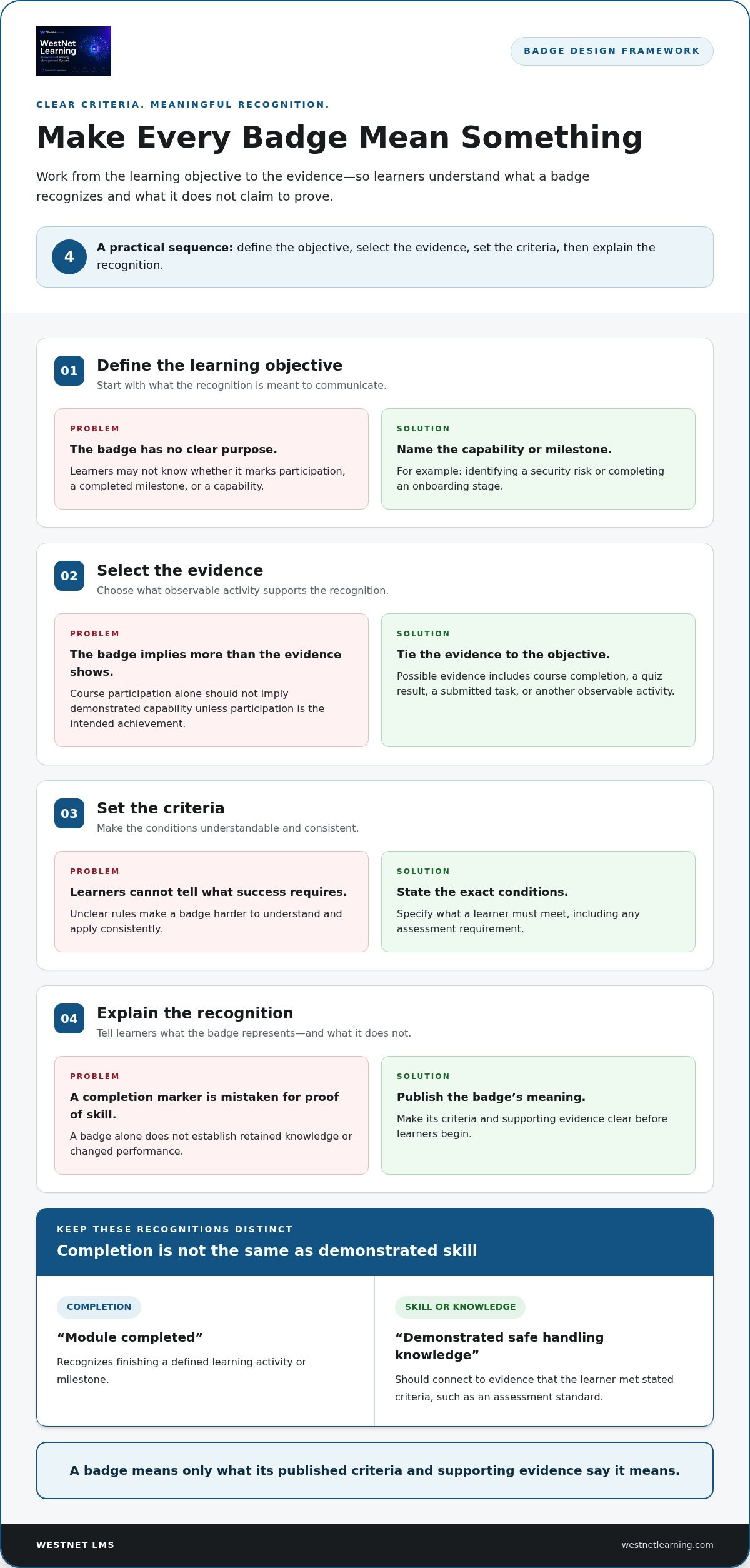Screen dimensions: 750x1568
Task: Click the 04 step number icon
Action: click(69, 1018)
